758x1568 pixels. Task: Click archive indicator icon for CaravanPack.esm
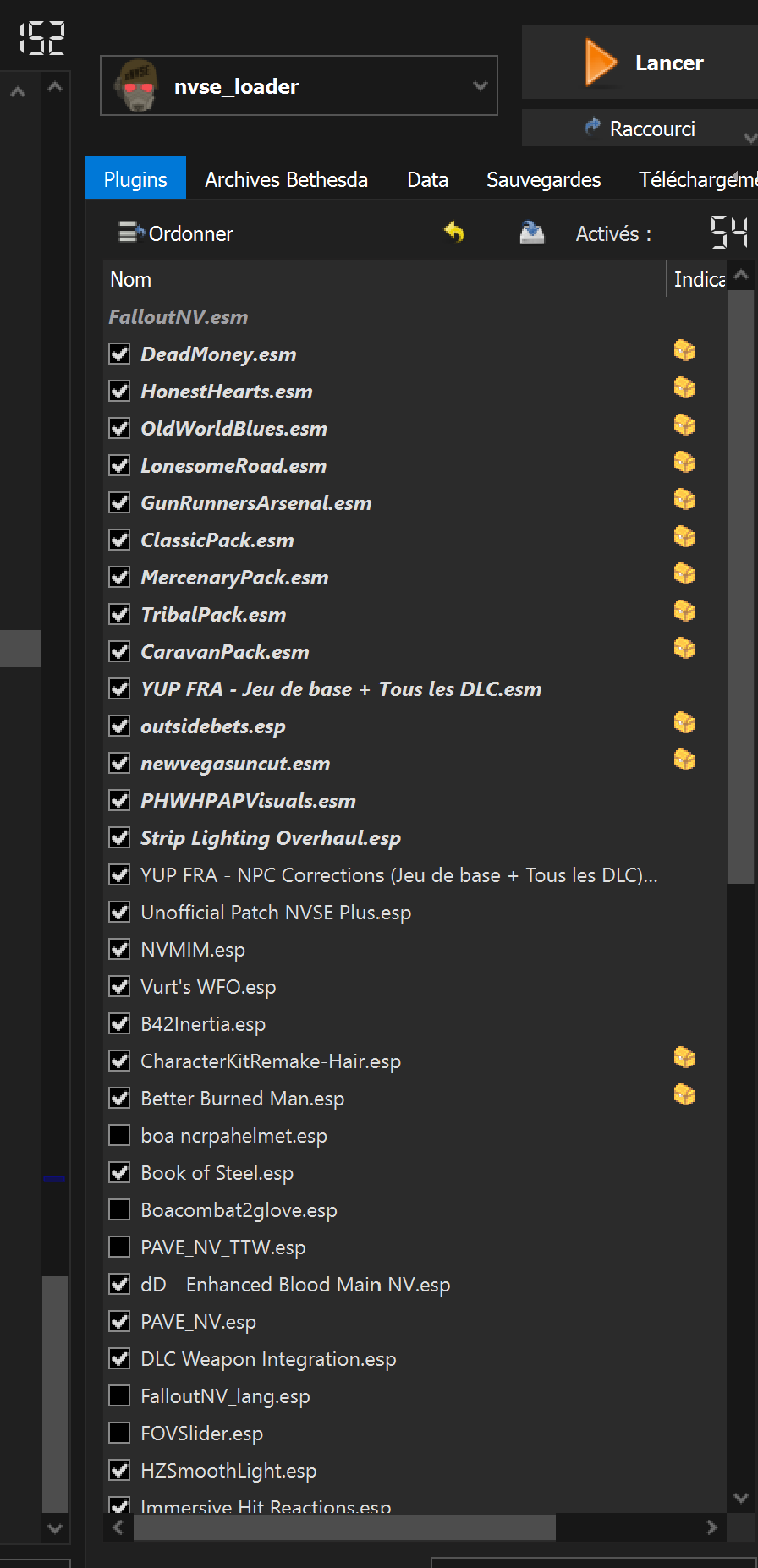coord(684,649)
